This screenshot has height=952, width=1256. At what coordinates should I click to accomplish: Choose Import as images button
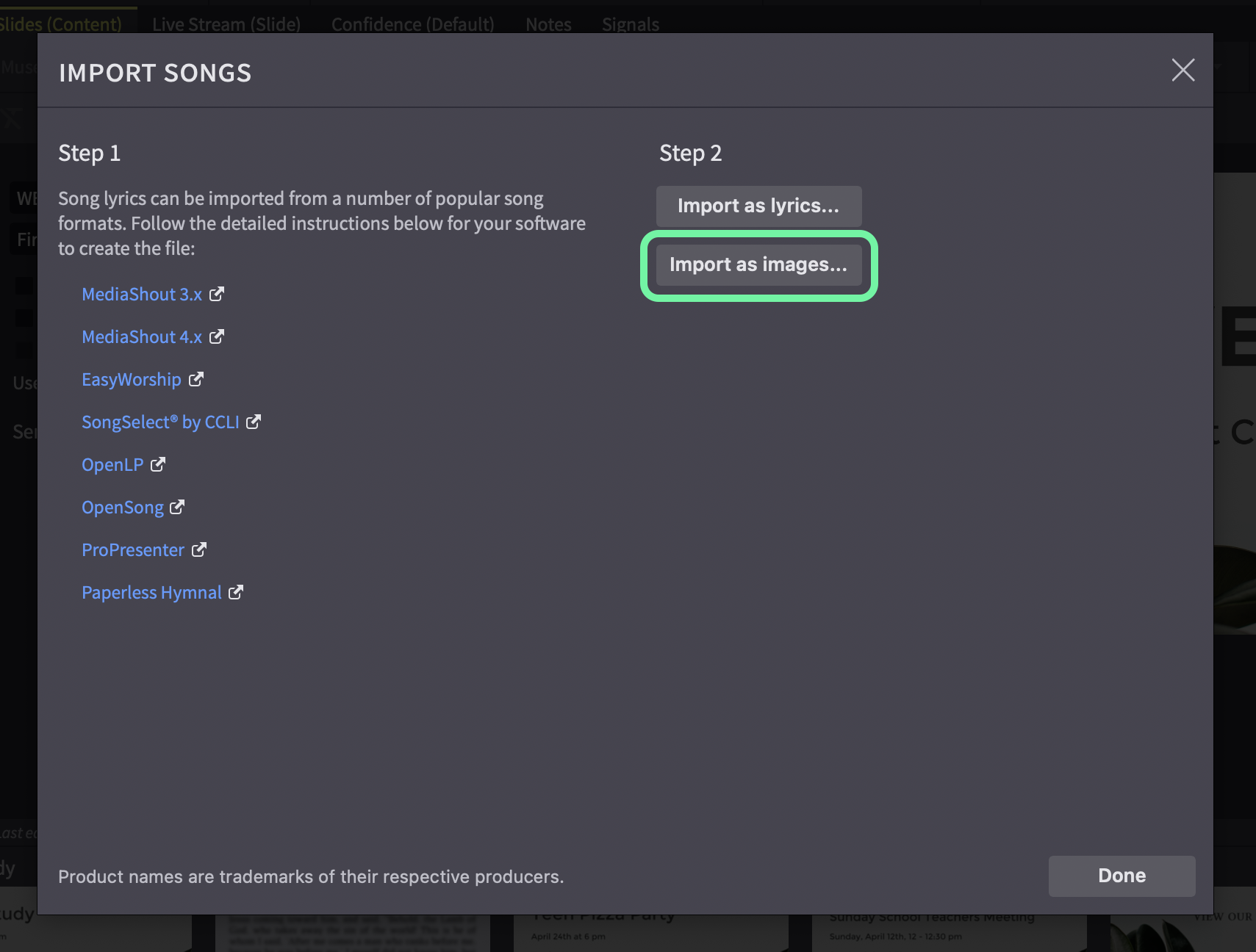tap(758, 264)
